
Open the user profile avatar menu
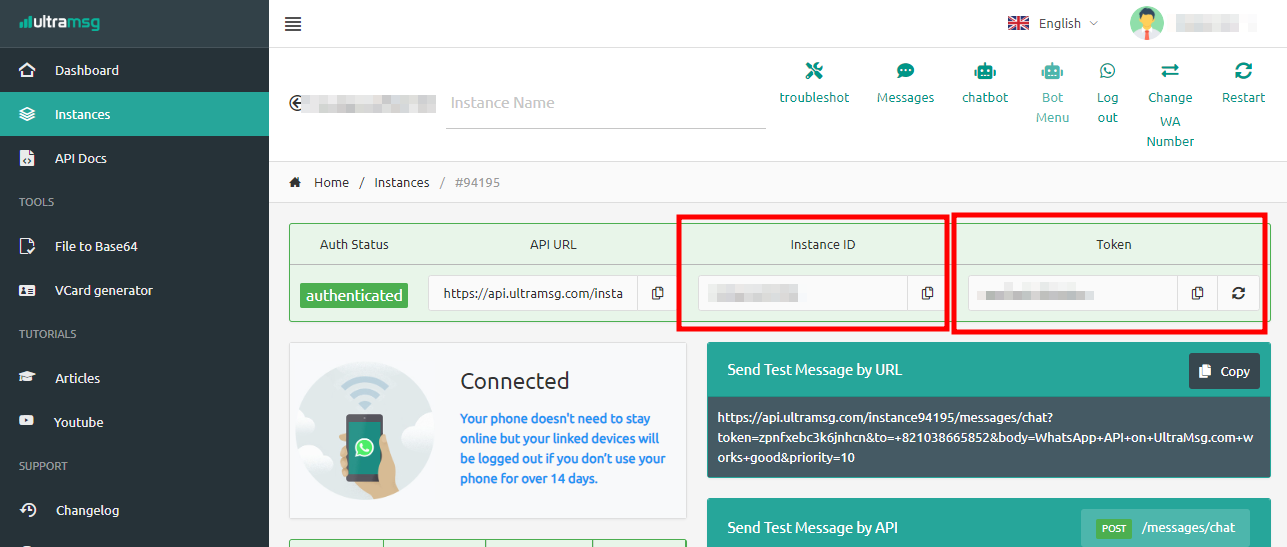pos(1147,23)
